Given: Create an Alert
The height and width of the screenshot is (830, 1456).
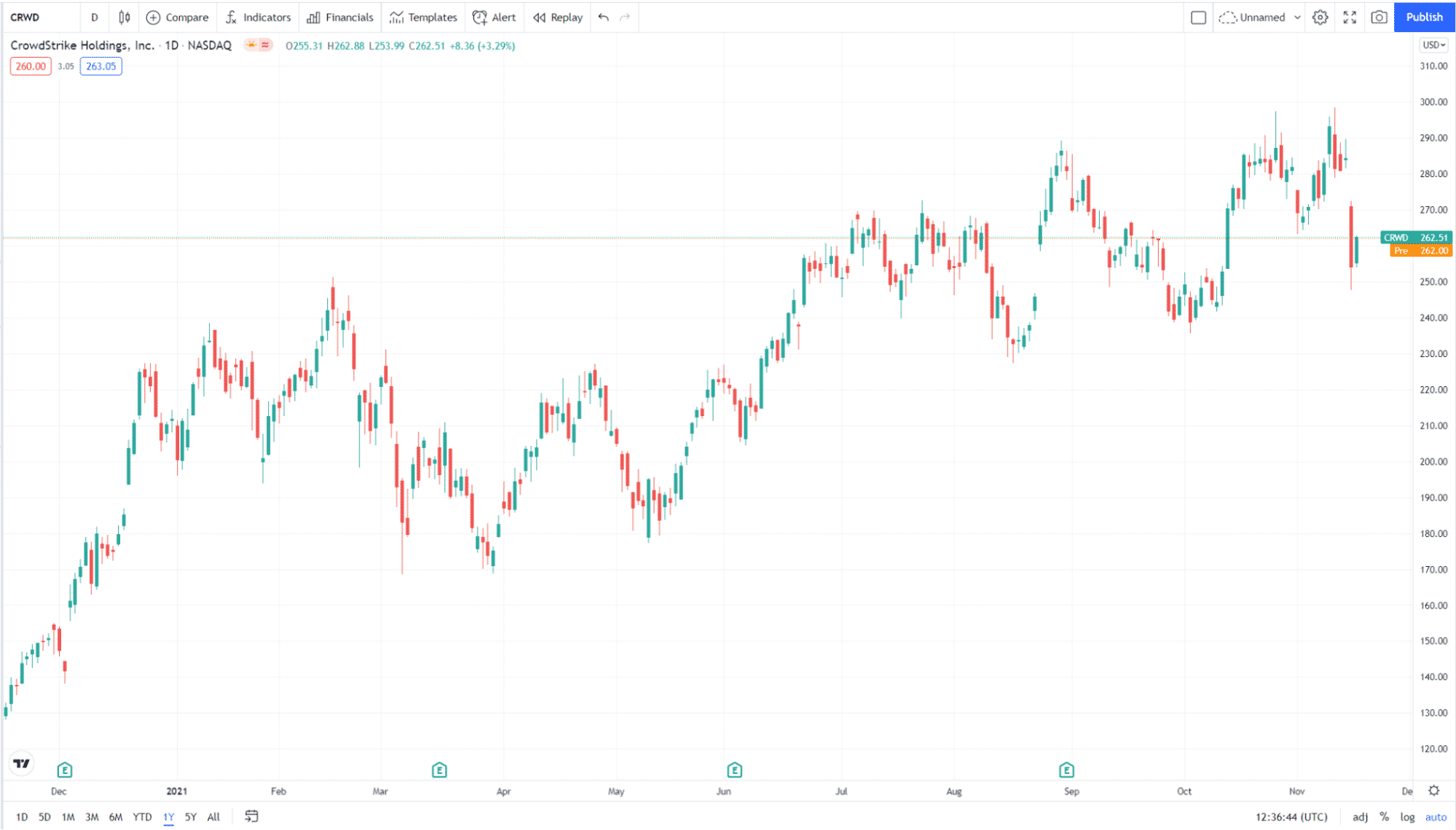Looking at the screenshot, I should [494, 17].
